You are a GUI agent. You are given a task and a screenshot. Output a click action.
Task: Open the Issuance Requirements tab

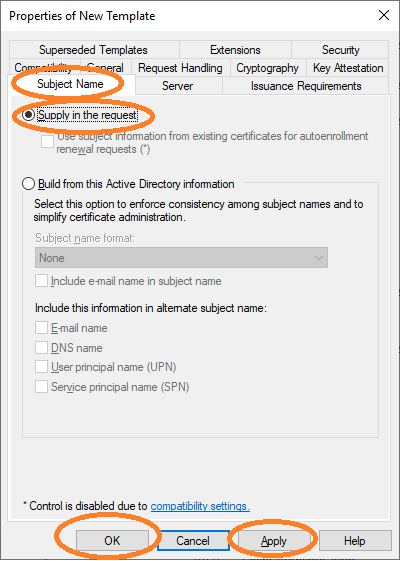tap(306, 86)
